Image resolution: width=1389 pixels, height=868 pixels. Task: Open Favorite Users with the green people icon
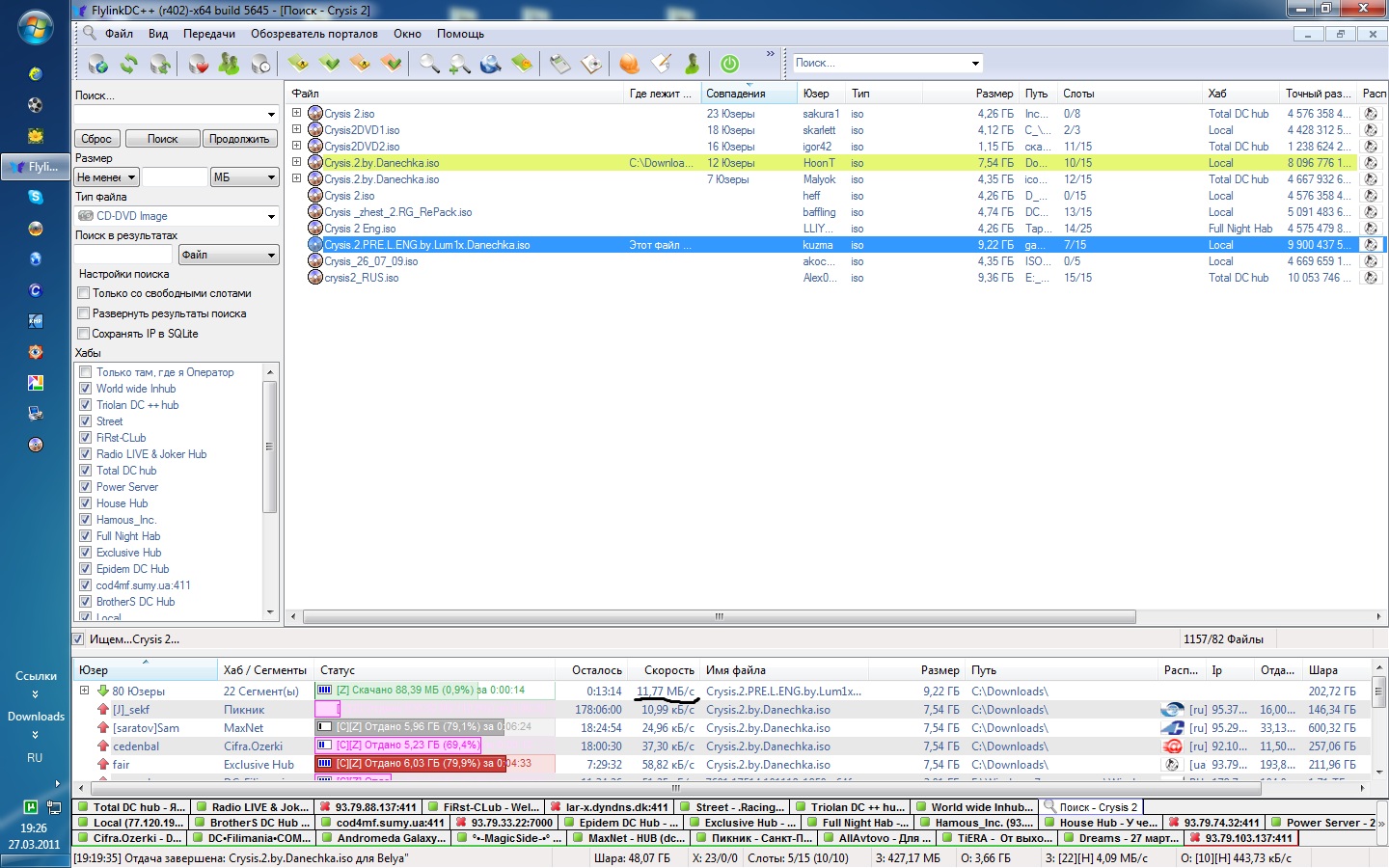point(229,64)
